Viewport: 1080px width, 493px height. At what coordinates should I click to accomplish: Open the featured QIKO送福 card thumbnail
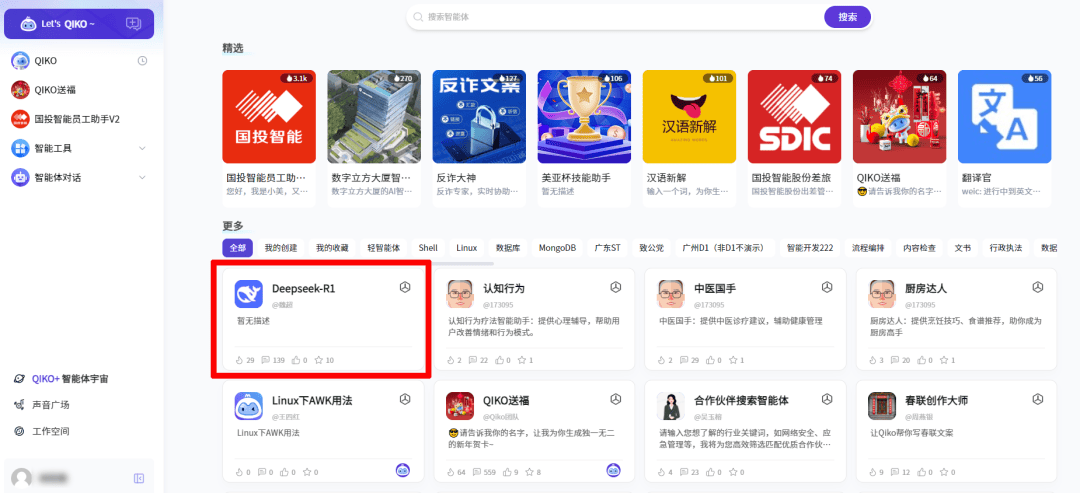click(x=900, y=116)
